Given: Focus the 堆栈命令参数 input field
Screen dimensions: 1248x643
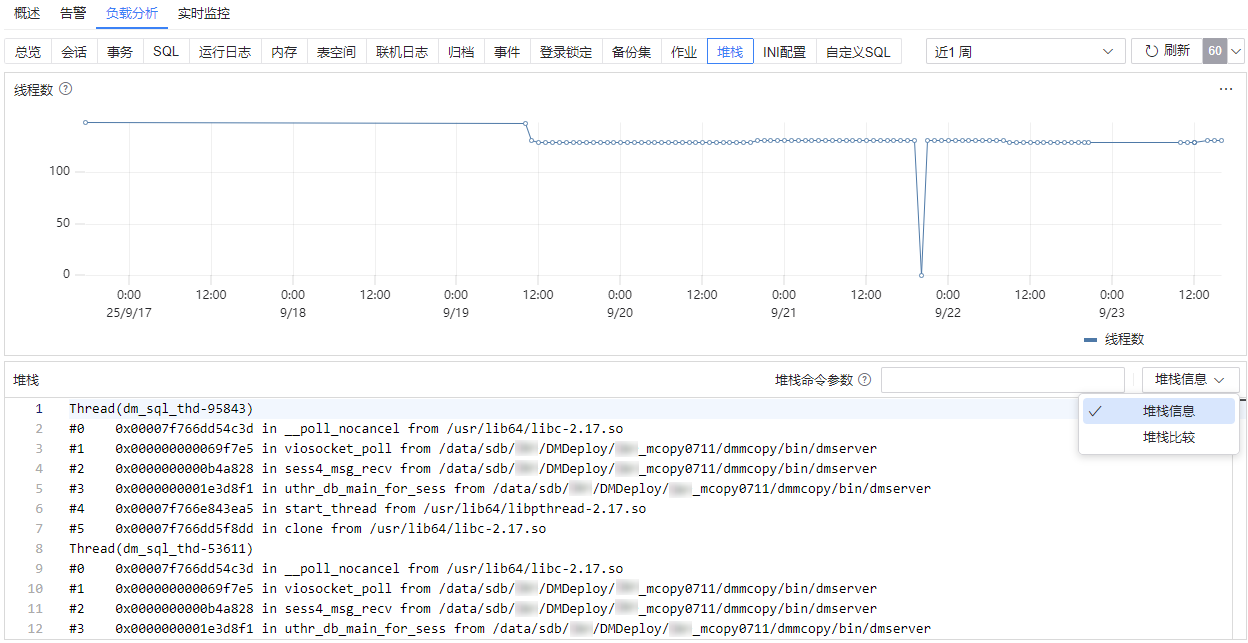Looking at the screenshot, I should tap(1003, 380).
